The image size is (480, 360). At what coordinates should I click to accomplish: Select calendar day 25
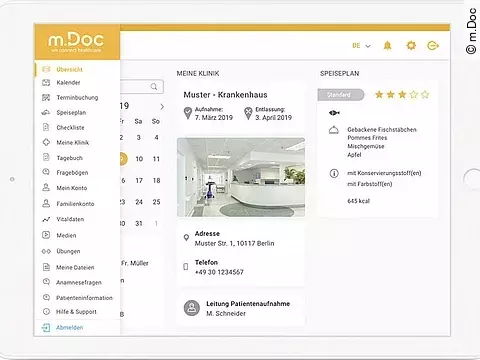pyautogui.click(x=156, y=202)
